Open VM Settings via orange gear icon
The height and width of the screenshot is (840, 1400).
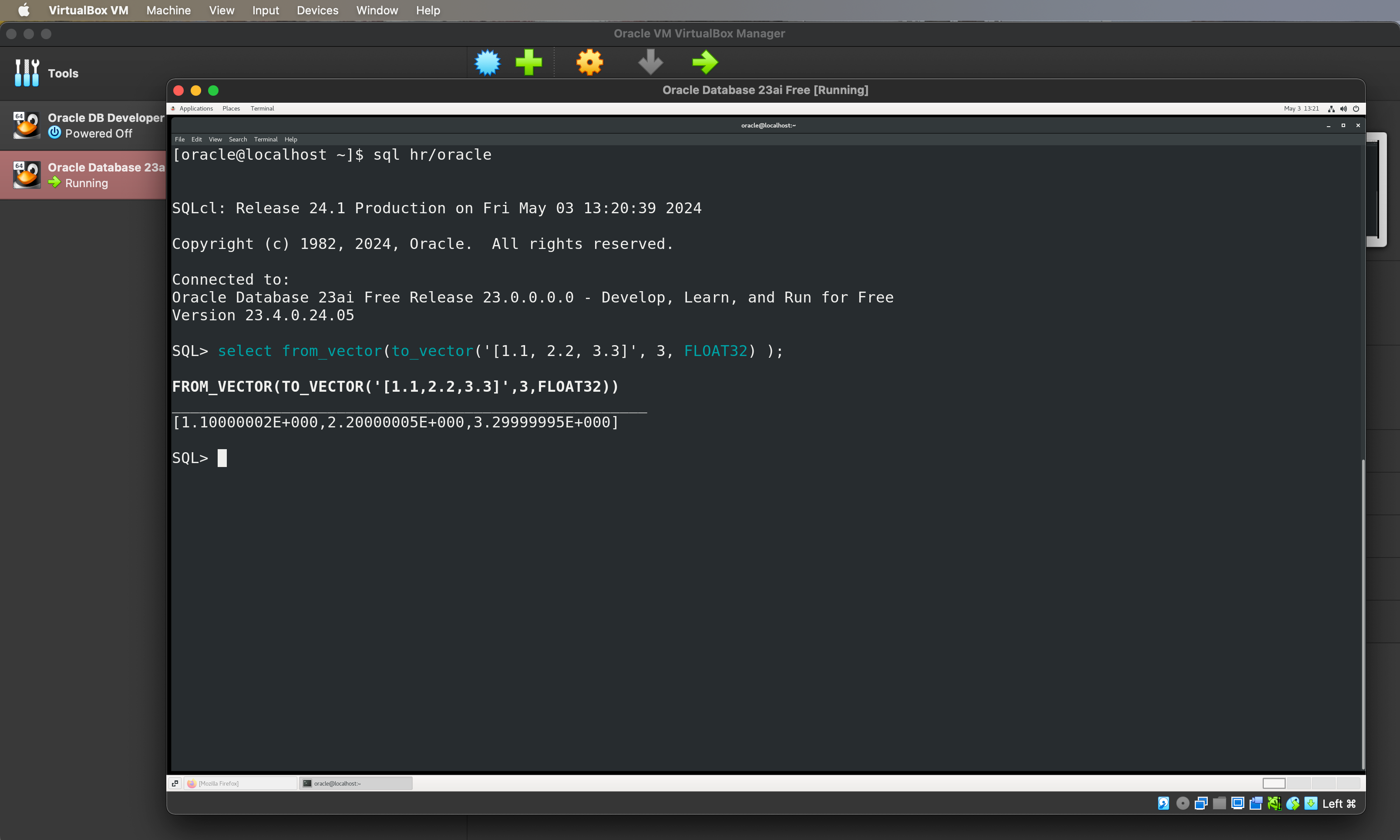click(589, 62)
